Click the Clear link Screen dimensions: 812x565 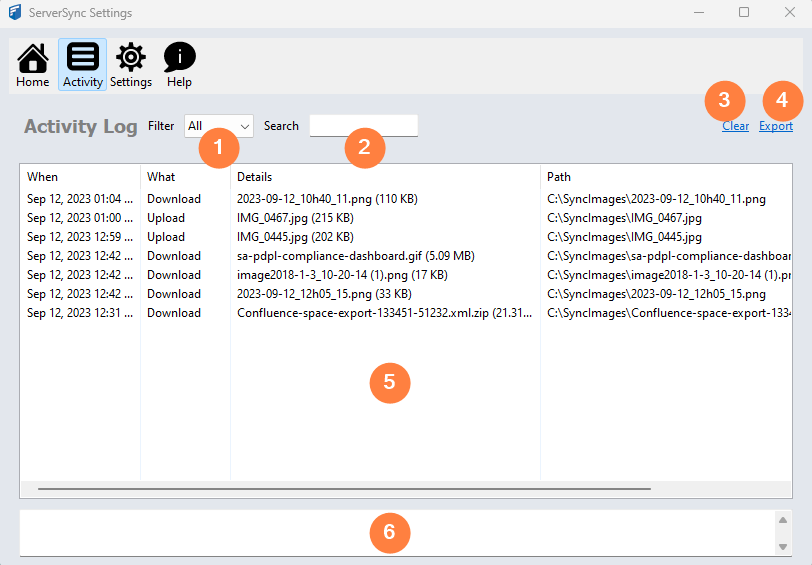(x=735, y=126)
